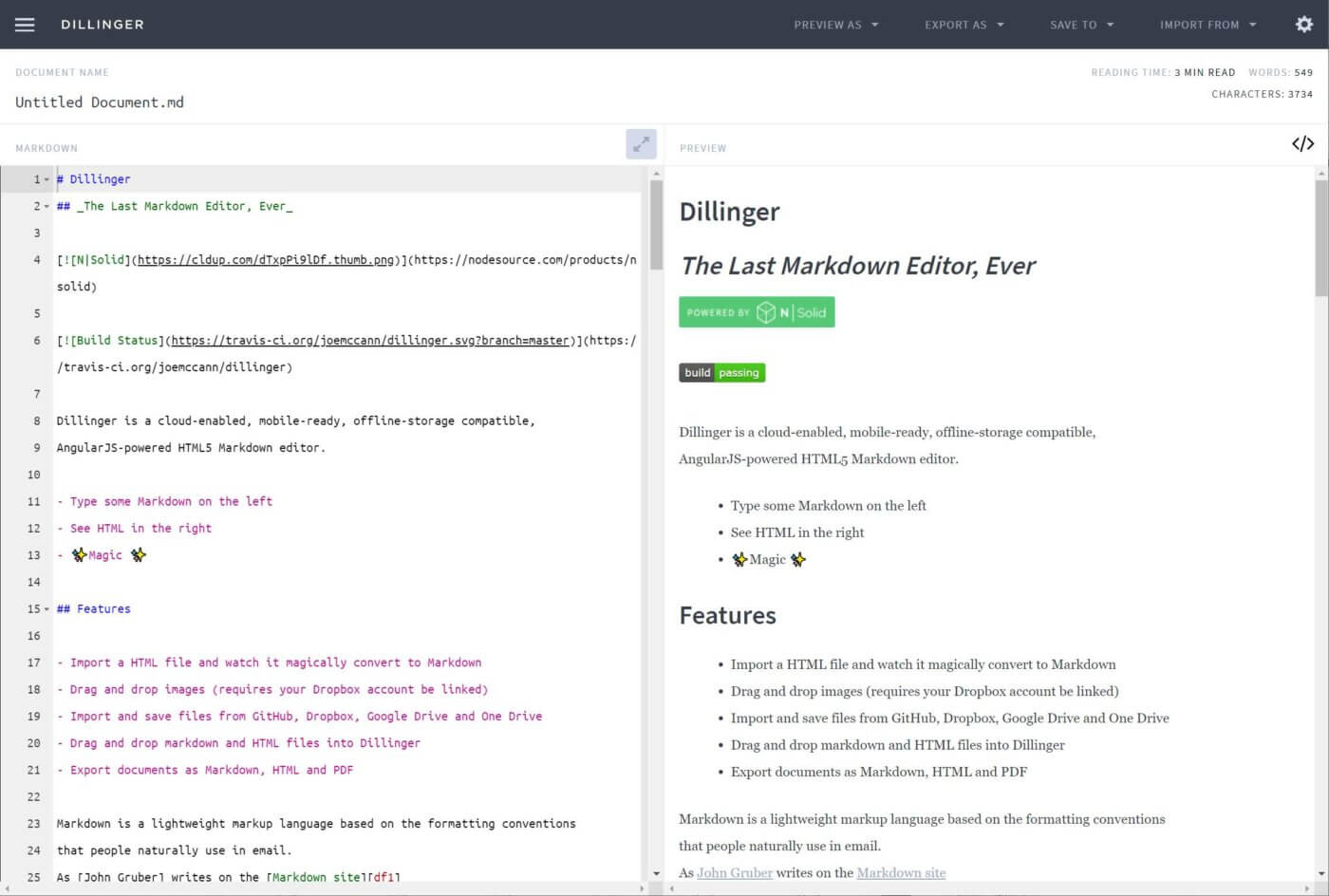Click the N|Solid powered-by badge in preview
Image resolution: width=1329 pixels, height=896 pixels.
[757, 312]
